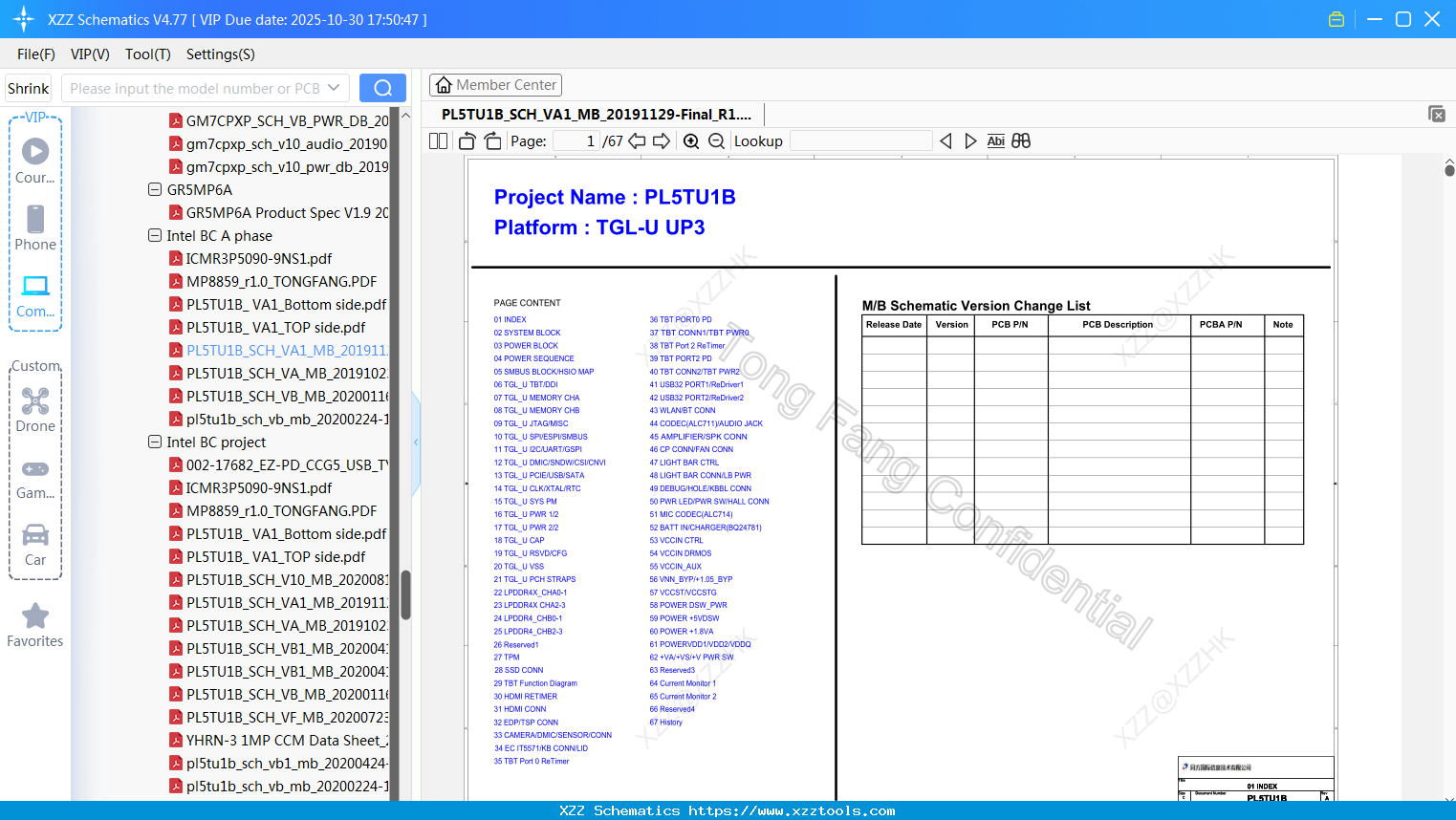Click the document vertical scrollbar thumb
Screen dimensions: 1456x820
click(x=1449, y=170)
